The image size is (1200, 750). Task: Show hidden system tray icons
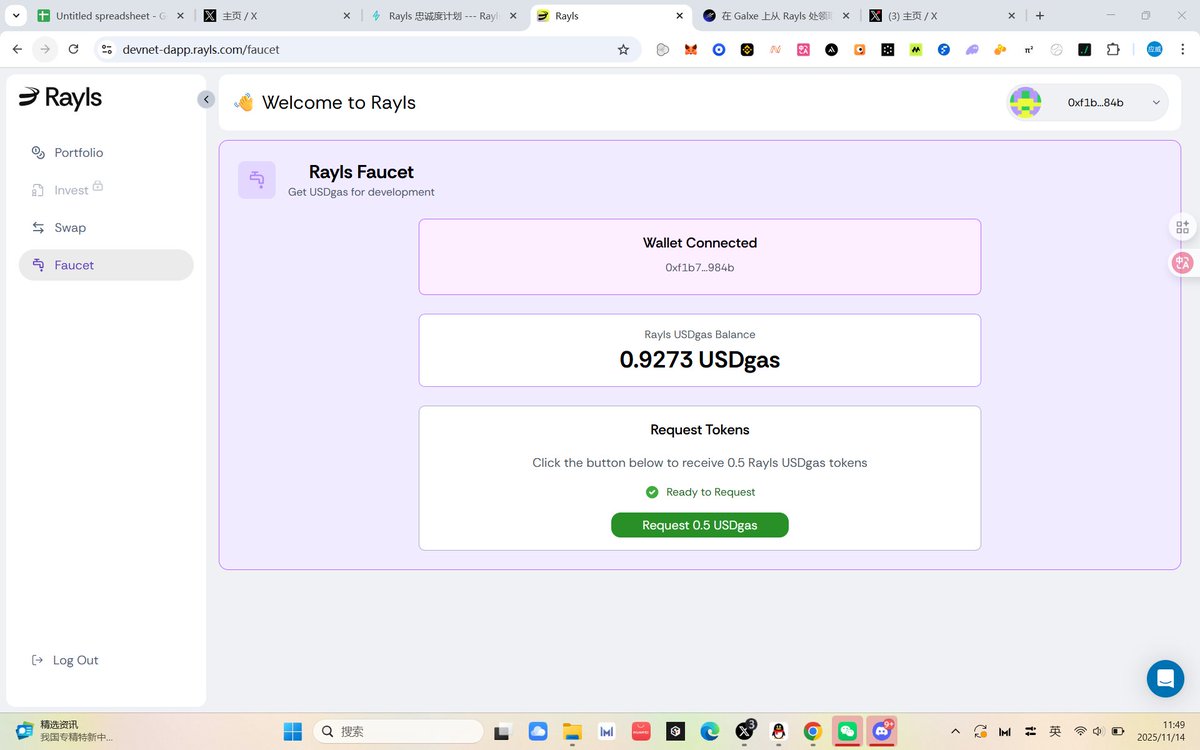pos(955,732)
